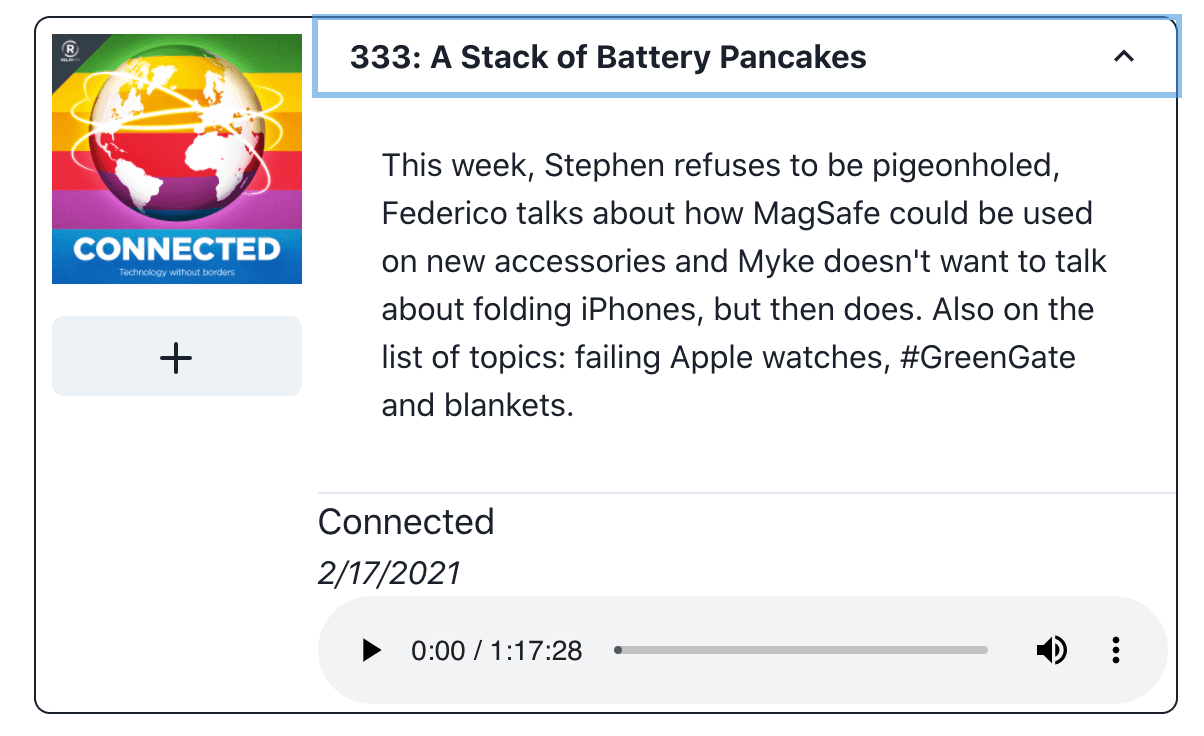Screen dimensions: 1204x736
Task: Click the Connected podcast cover artwork
Action: pos(177,159)
